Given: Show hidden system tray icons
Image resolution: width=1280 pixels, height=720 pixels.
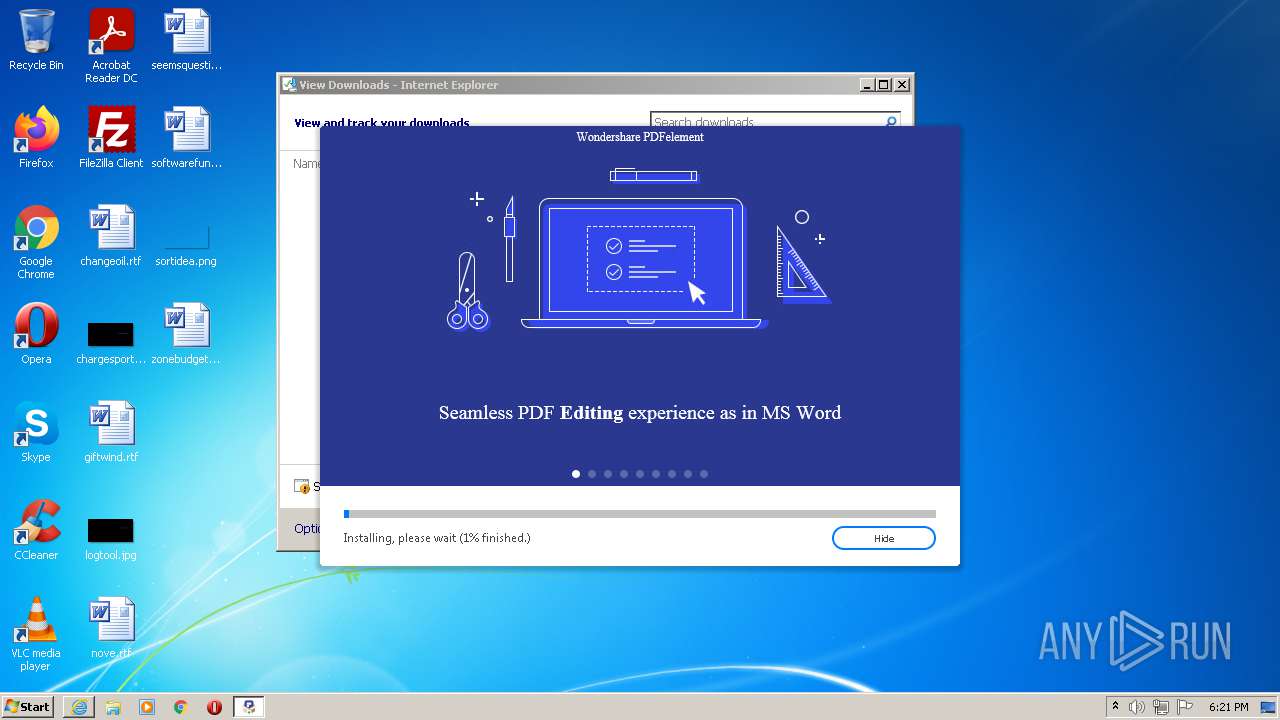Looking at the screenshot, I should pyautogui.click(x=1116, y=707).
